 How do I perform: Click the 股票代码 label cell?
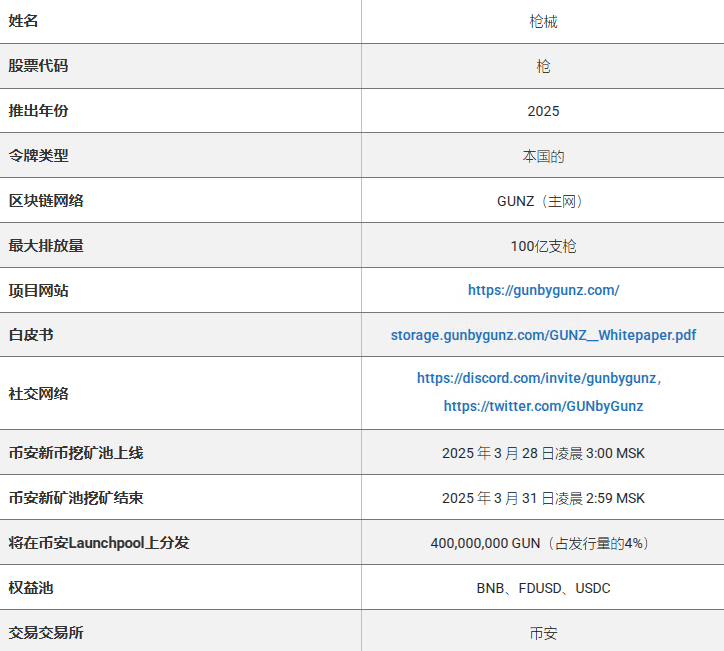point(38,66)
